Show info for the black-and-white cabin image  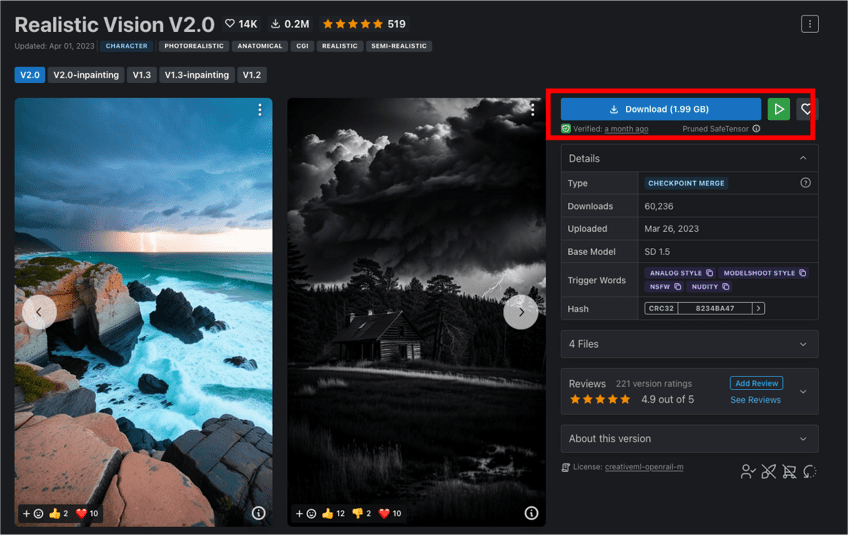pyautogui.click(x=531, y=513)
